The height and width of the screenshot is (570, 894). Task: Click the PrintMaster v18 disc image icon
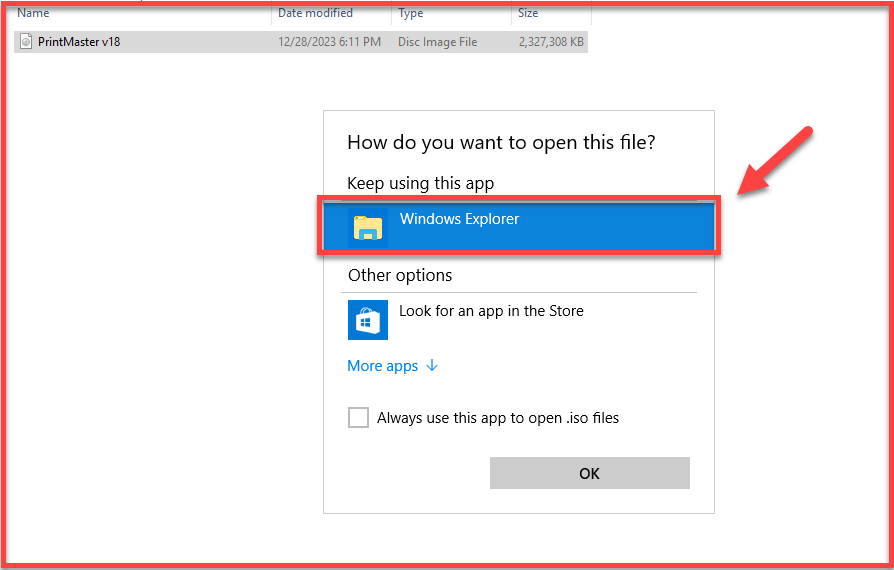click(26, 42)
